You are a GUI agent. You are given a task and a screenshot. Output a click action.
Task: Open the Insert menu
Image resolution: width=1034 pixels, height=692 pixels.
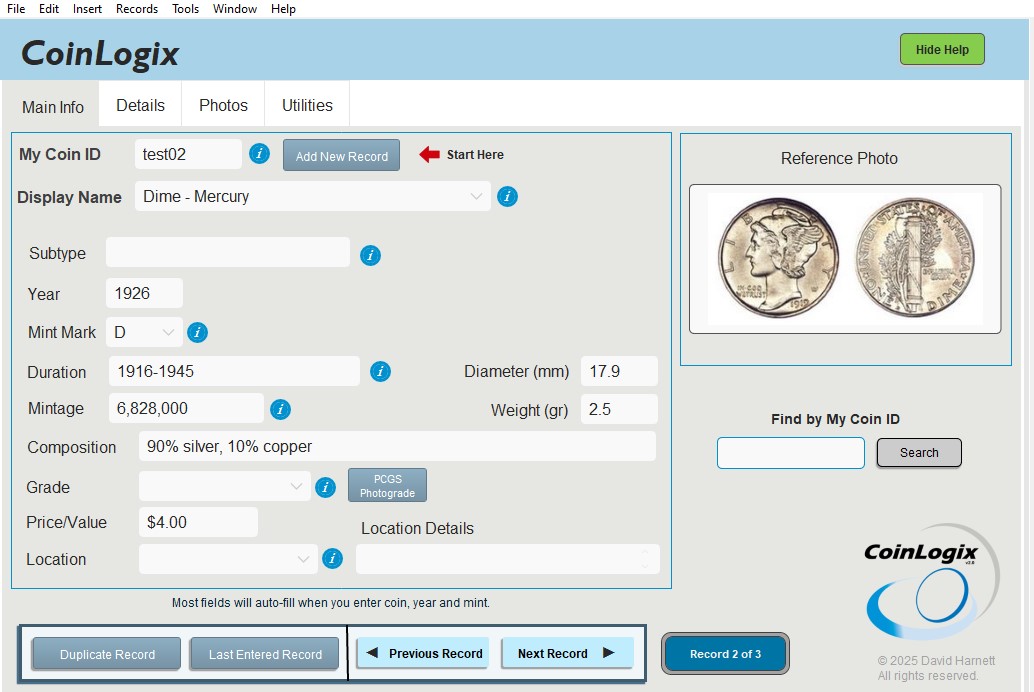87,9
